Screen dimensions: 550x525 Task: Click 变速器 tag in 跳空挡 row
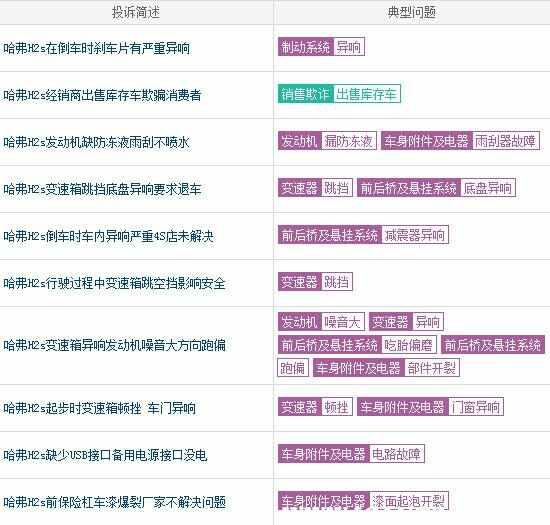pos(300,281)
